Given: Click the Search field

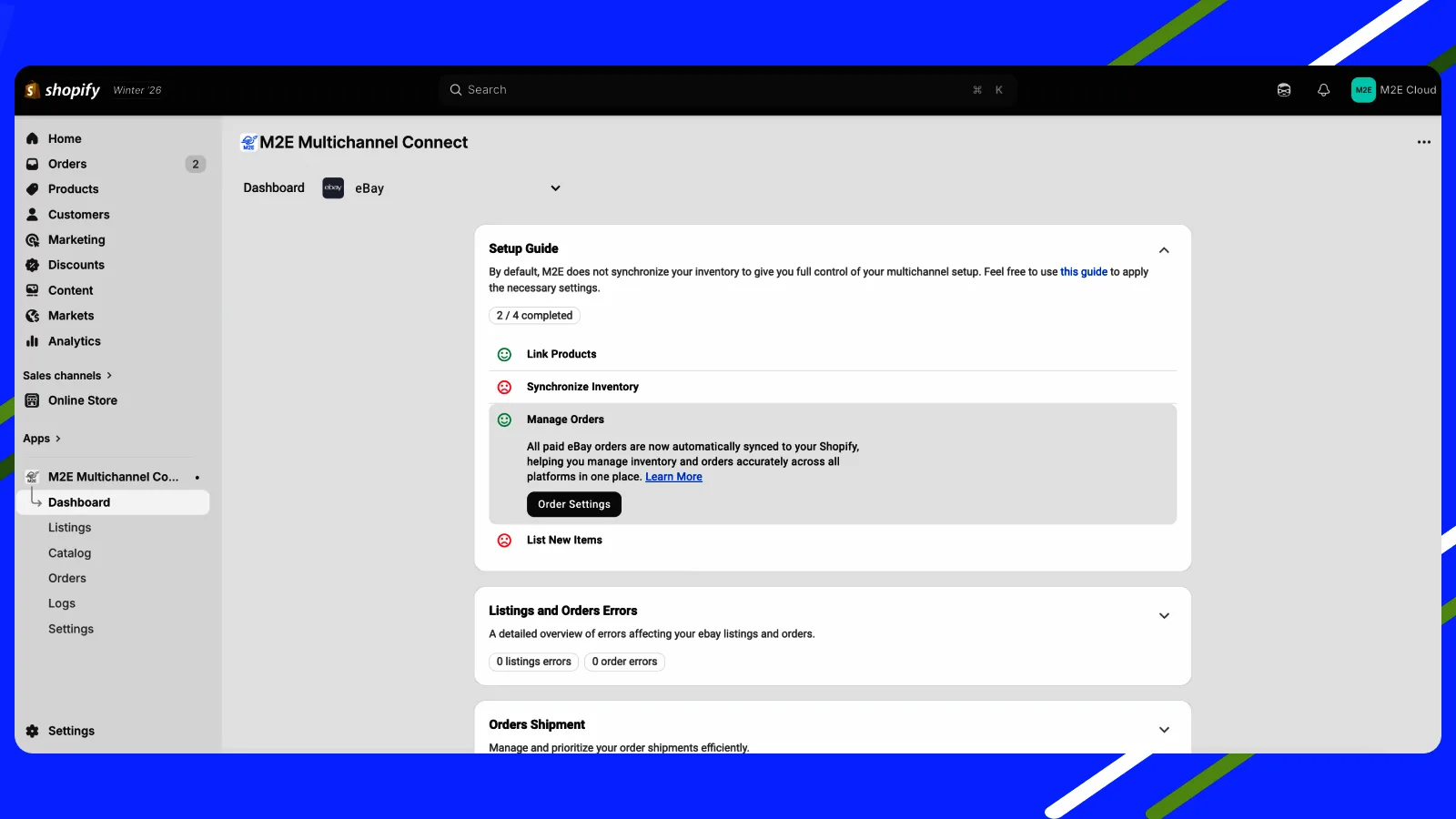Looking at the screenshot, I should tap(728, 90).
